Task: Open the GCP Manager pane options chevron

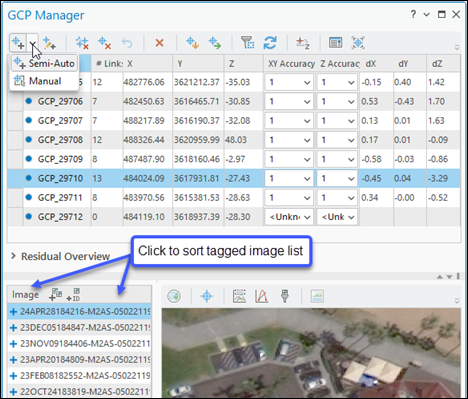Action: (x=427, y=14)
